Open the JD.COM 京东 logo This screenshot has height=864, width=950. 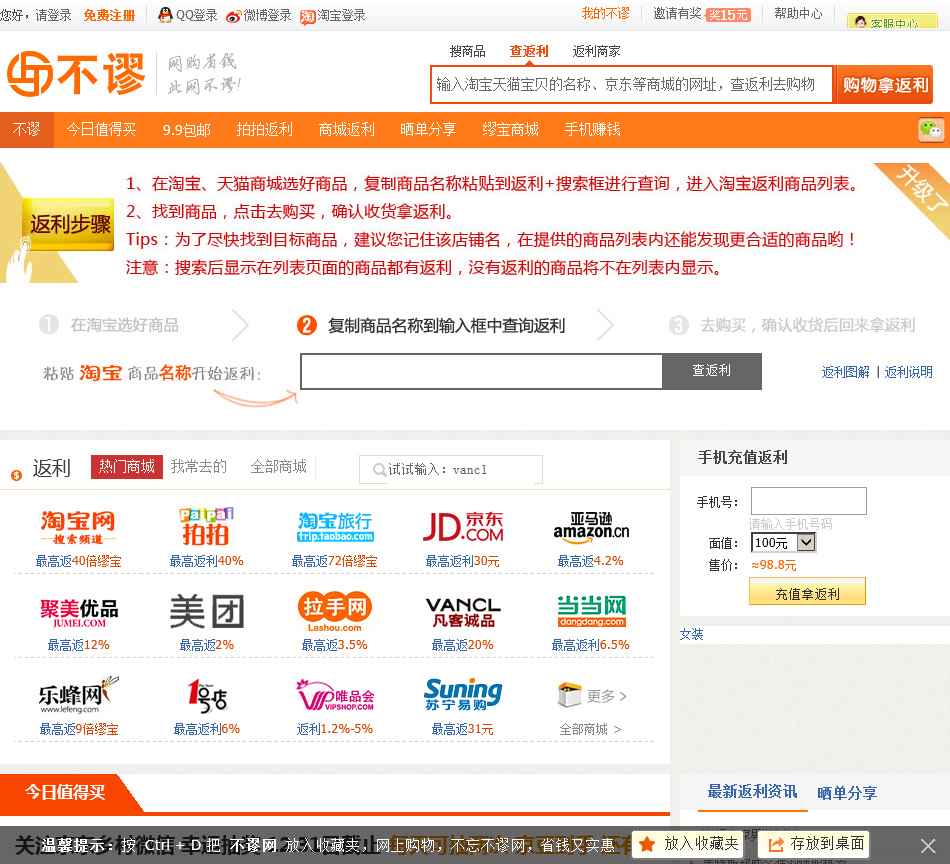click(x=463, y=526)
